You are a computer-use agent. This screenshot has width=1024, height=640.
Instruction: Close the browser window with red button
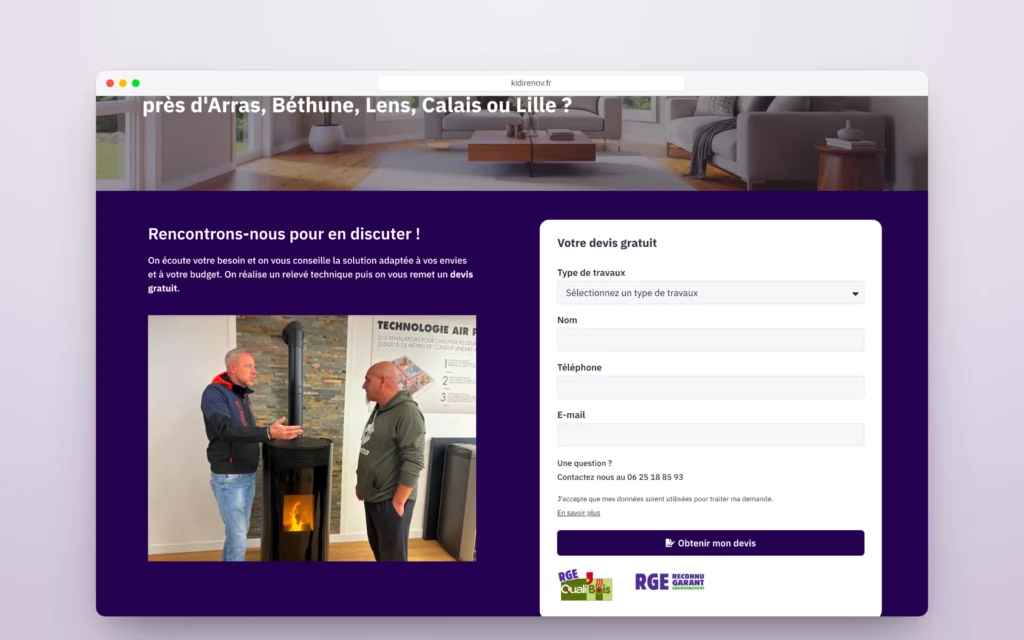click(x=110, y=83)
